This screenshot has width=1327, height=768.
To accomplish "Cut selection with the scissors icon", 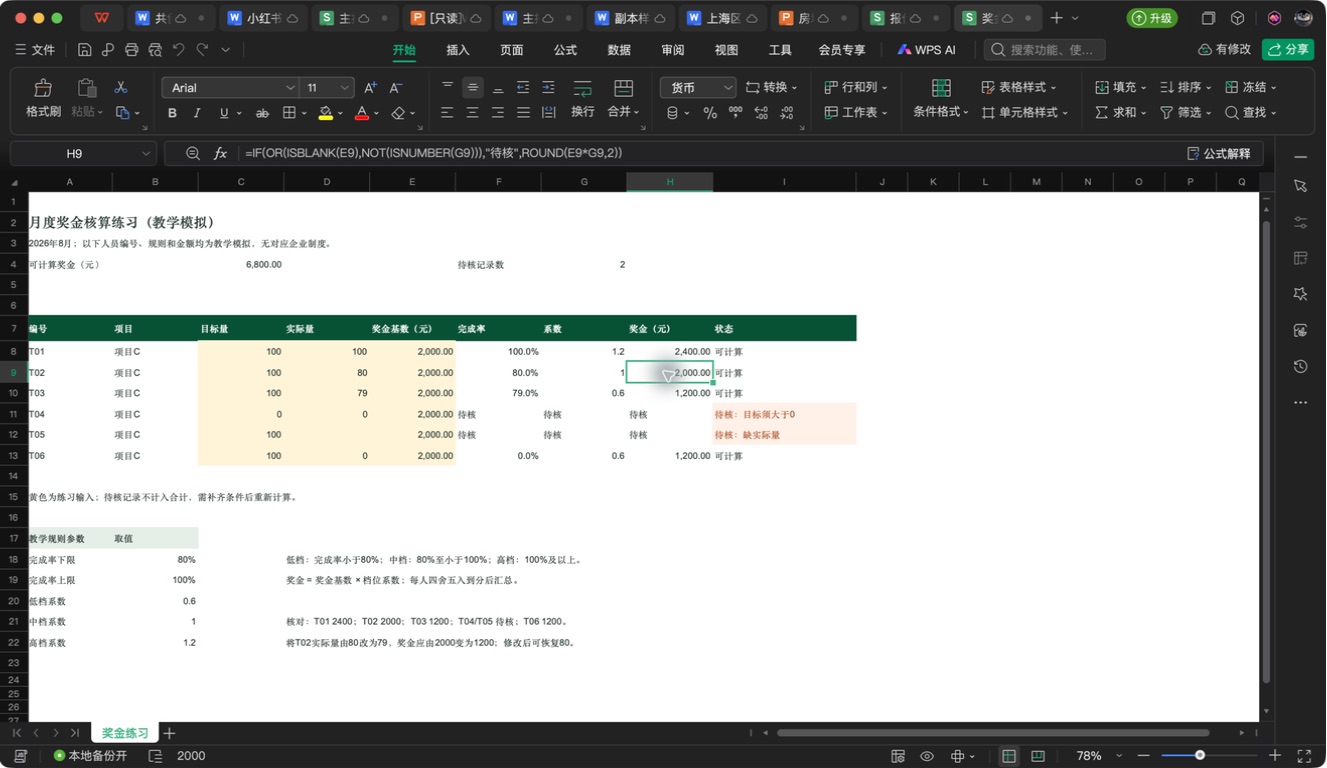I will [121, 87].
